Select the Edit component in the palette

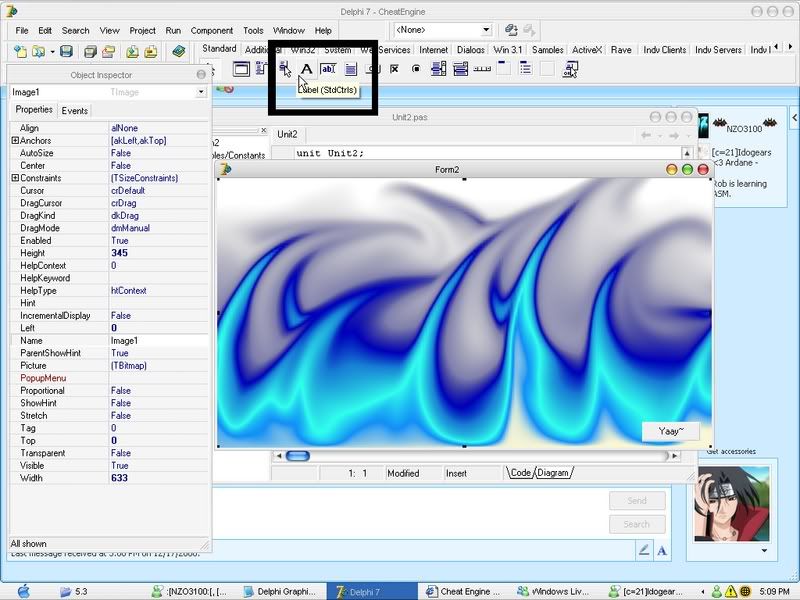[x=328, y=69]
